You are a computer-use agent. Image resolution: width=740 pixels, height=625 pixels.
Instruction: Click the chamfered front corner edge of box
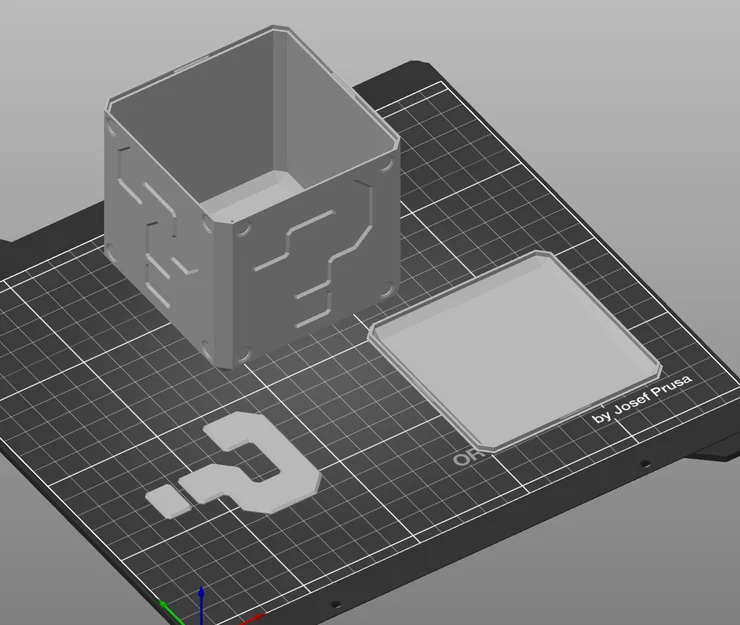click(x=224, y=293)
